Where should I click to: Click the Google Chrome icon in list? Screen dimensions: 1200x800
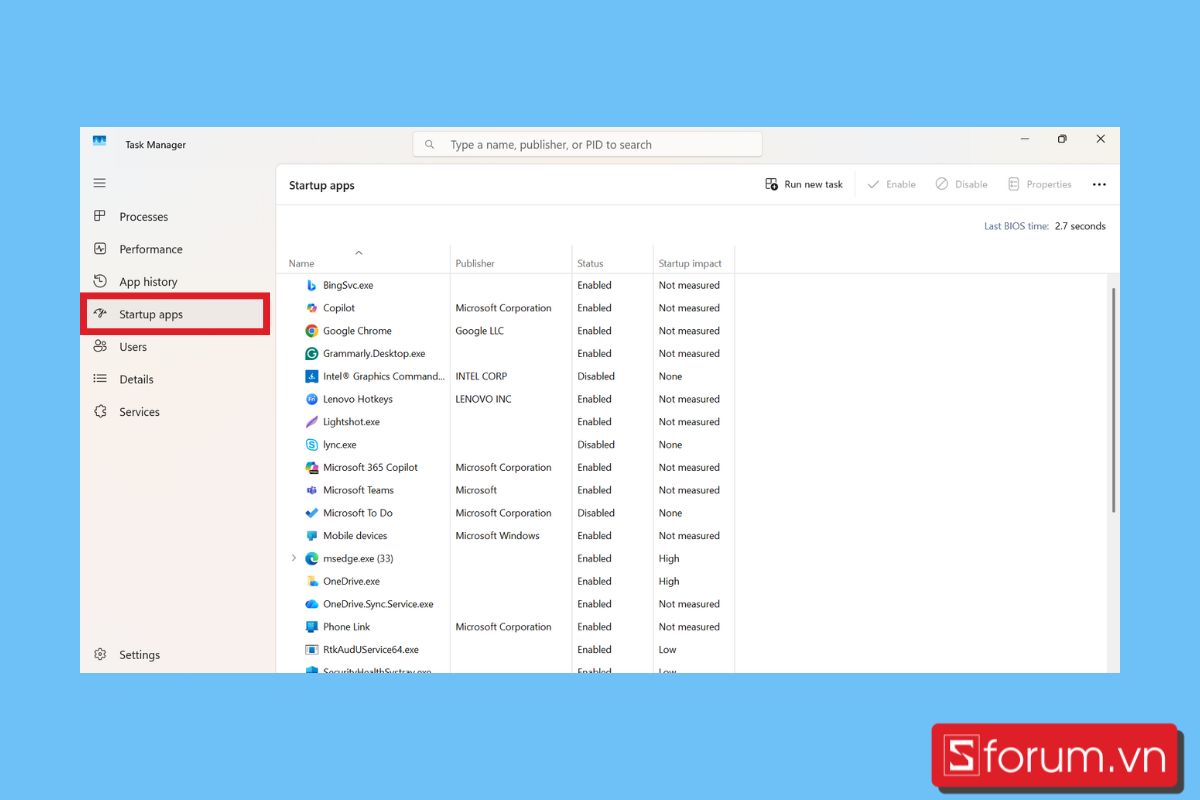coord(312,331)
